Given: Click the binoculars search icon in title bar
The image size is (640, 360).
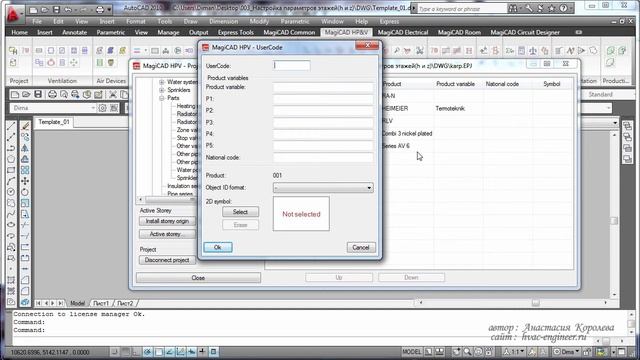Looking at the screenshot, I should 513,8.
